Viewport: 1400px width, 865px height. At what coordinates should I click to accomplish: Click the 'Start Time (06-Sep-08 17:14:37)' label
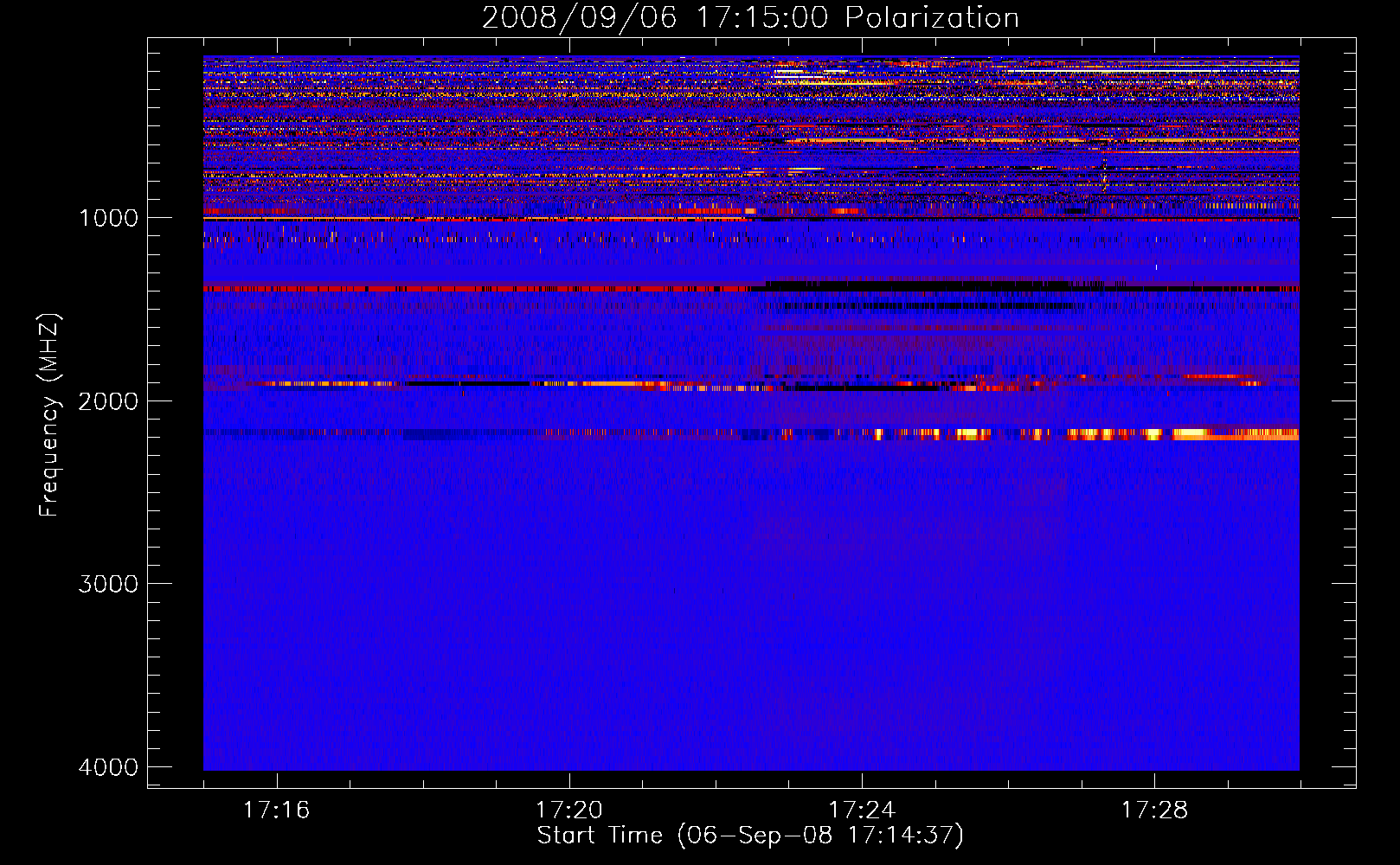click(x=750, y=836)
